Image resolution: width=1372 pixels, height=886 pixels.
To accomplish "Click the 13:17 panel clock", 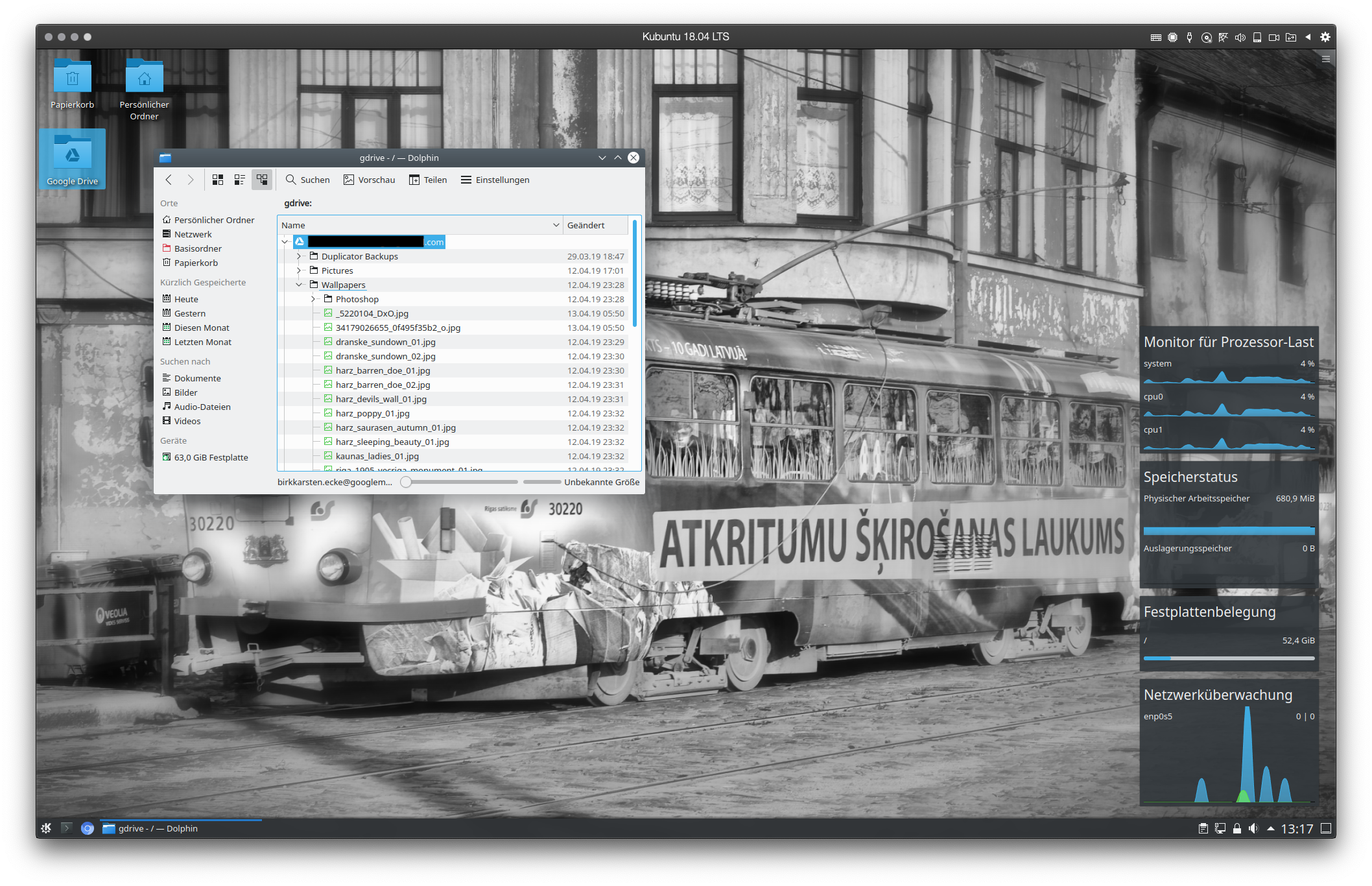I will 1297,828.
